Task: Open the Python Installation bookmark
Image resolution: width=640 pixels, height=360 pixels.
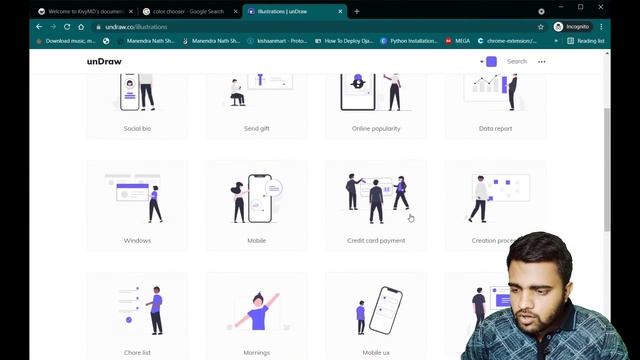Action: coord(409,41)
